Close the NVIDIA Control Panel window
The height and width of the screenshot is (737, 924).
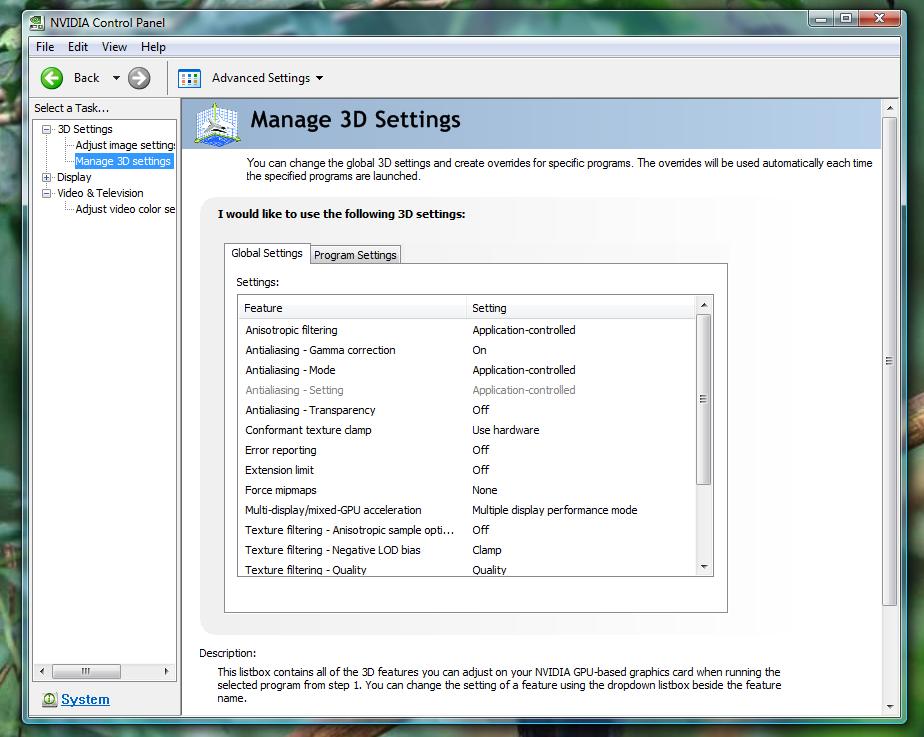[x=879, y=19]
